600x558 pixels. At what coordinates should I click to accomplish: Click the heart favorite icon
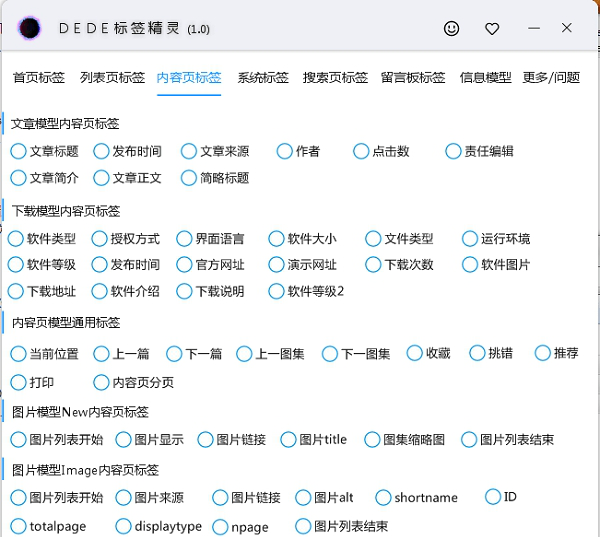(x=492, y=29)
